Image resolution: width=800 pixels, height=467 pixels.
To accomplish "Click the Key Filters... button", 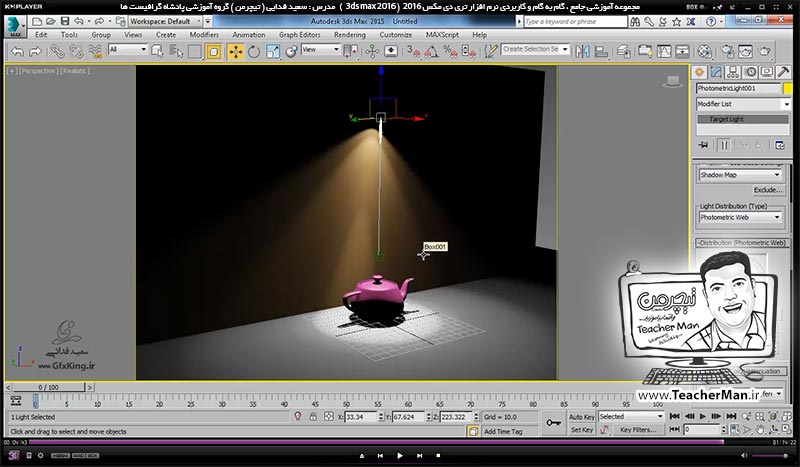I will point(638,430).
